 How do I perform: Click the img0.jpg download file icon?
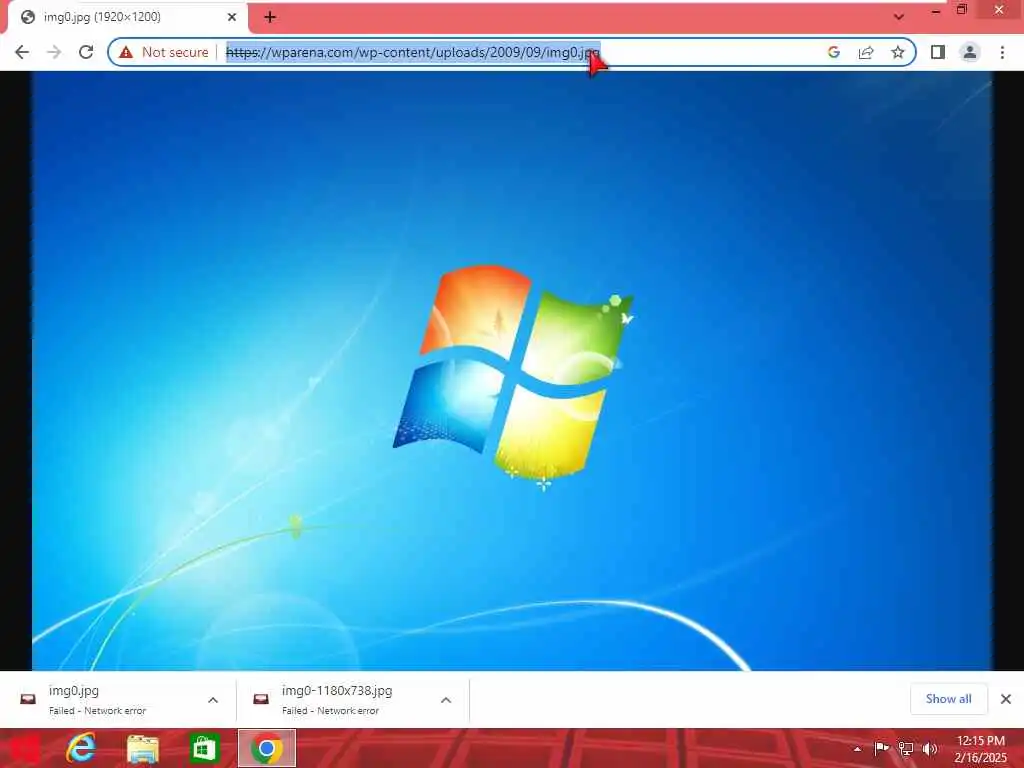point(28,699)
